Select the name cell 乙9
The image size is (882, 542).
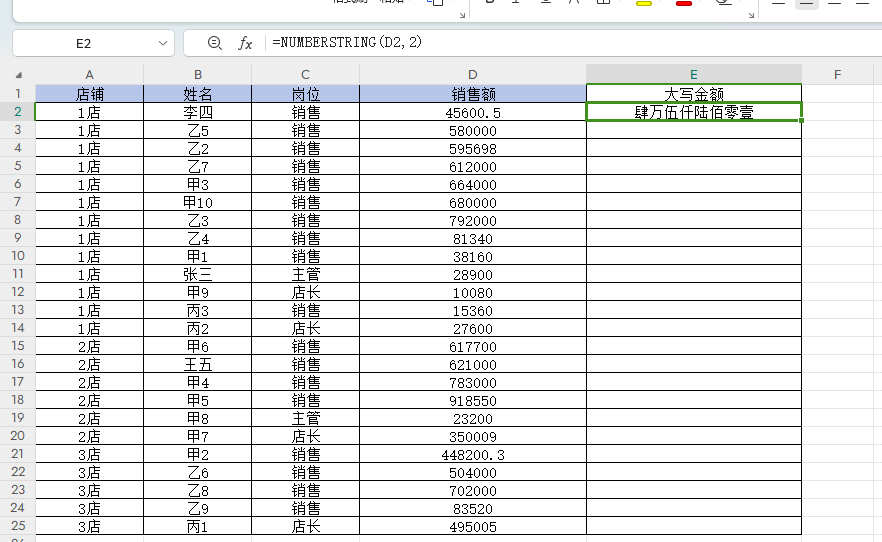pyautogui.click(x=197, y=508)
